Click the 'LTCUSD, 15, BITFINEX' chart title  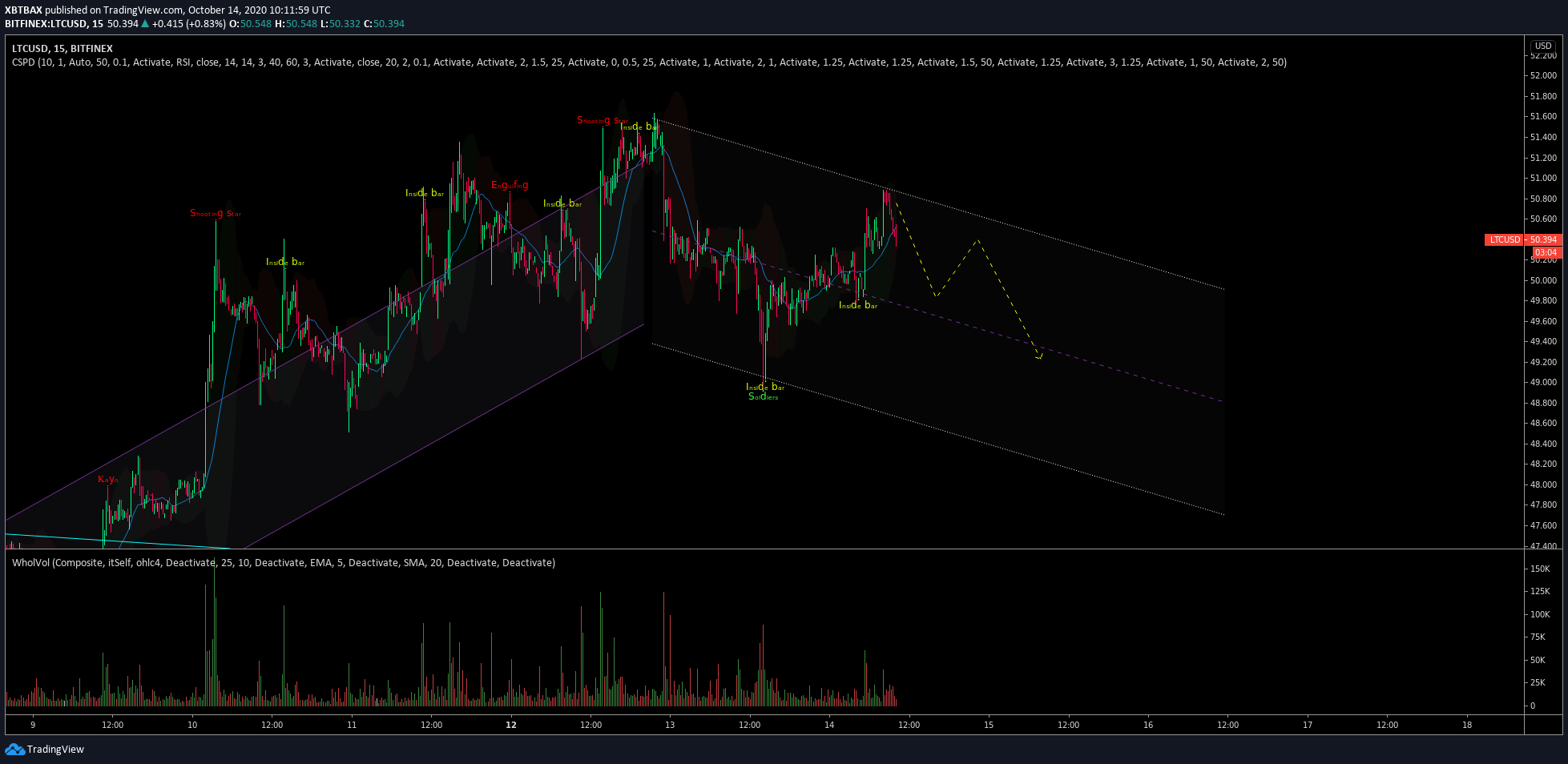[x=62, y=49]
